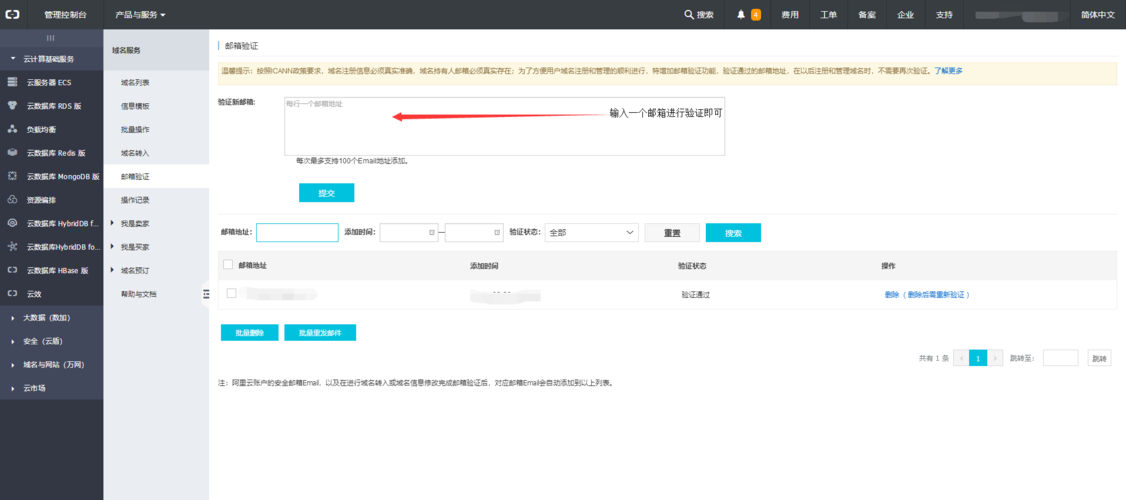Open the 备案 header menu

(867, 14)
